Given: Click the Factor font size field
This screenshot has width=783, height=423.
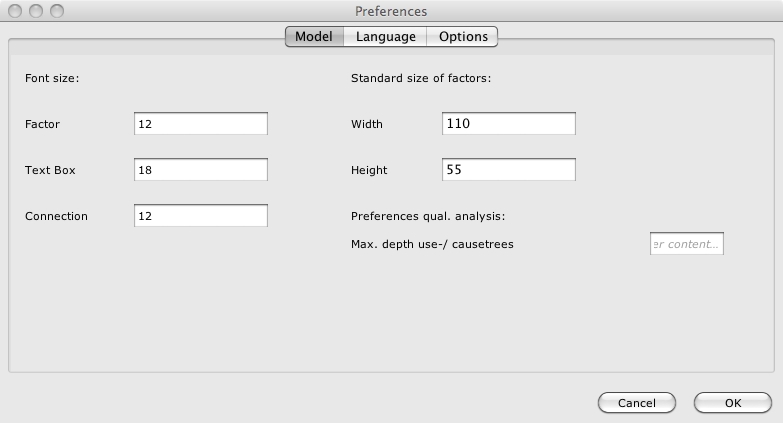Looking at the screenshot, I should pos(200,124).
